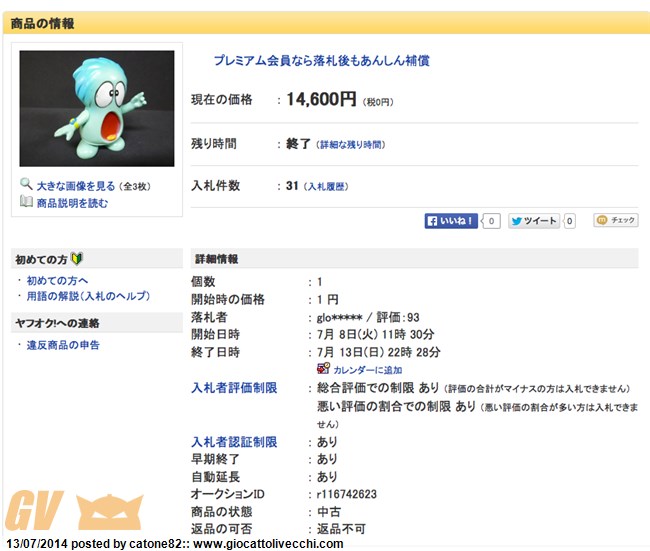
Task: Click the 違反商品の申告 report link
Action: 63,345
